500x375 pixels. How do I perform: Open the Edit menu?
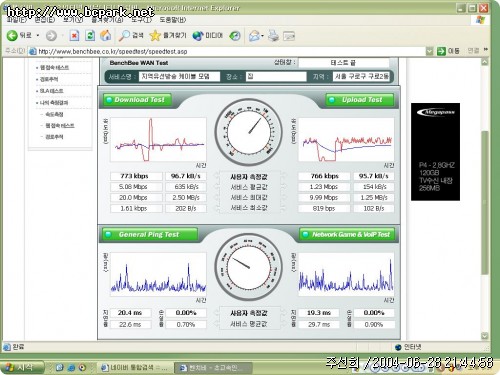(45, 20)
